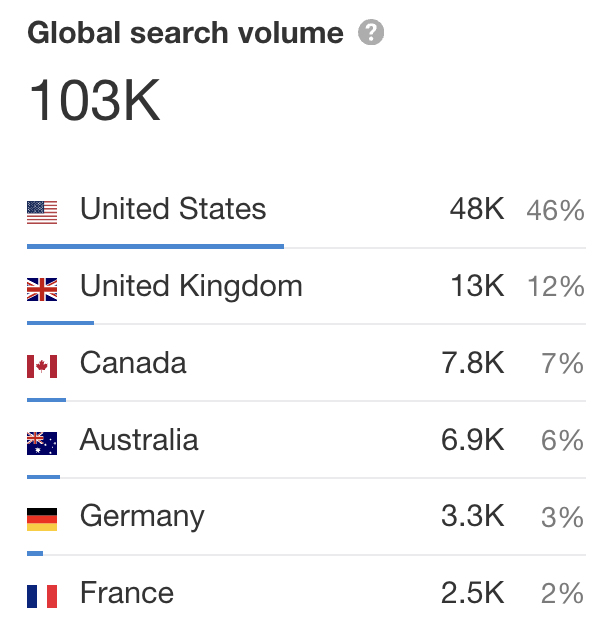Viewport: 612px width, 626px height.
Task: Click the United Kingdom blue volume bar
Action: (x=60, y=323)
